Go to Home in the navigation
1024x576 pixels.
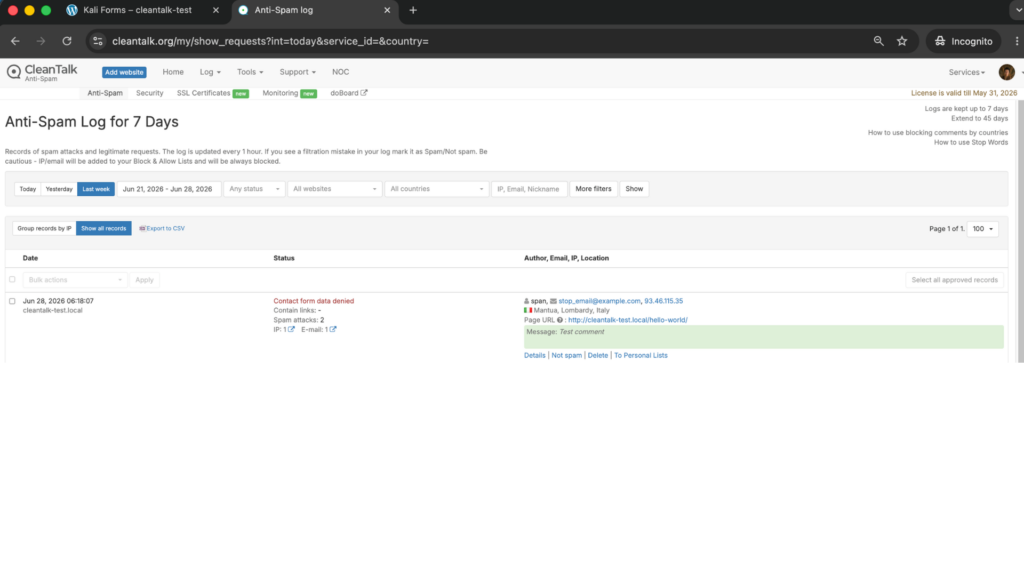[x=173, y=72]
